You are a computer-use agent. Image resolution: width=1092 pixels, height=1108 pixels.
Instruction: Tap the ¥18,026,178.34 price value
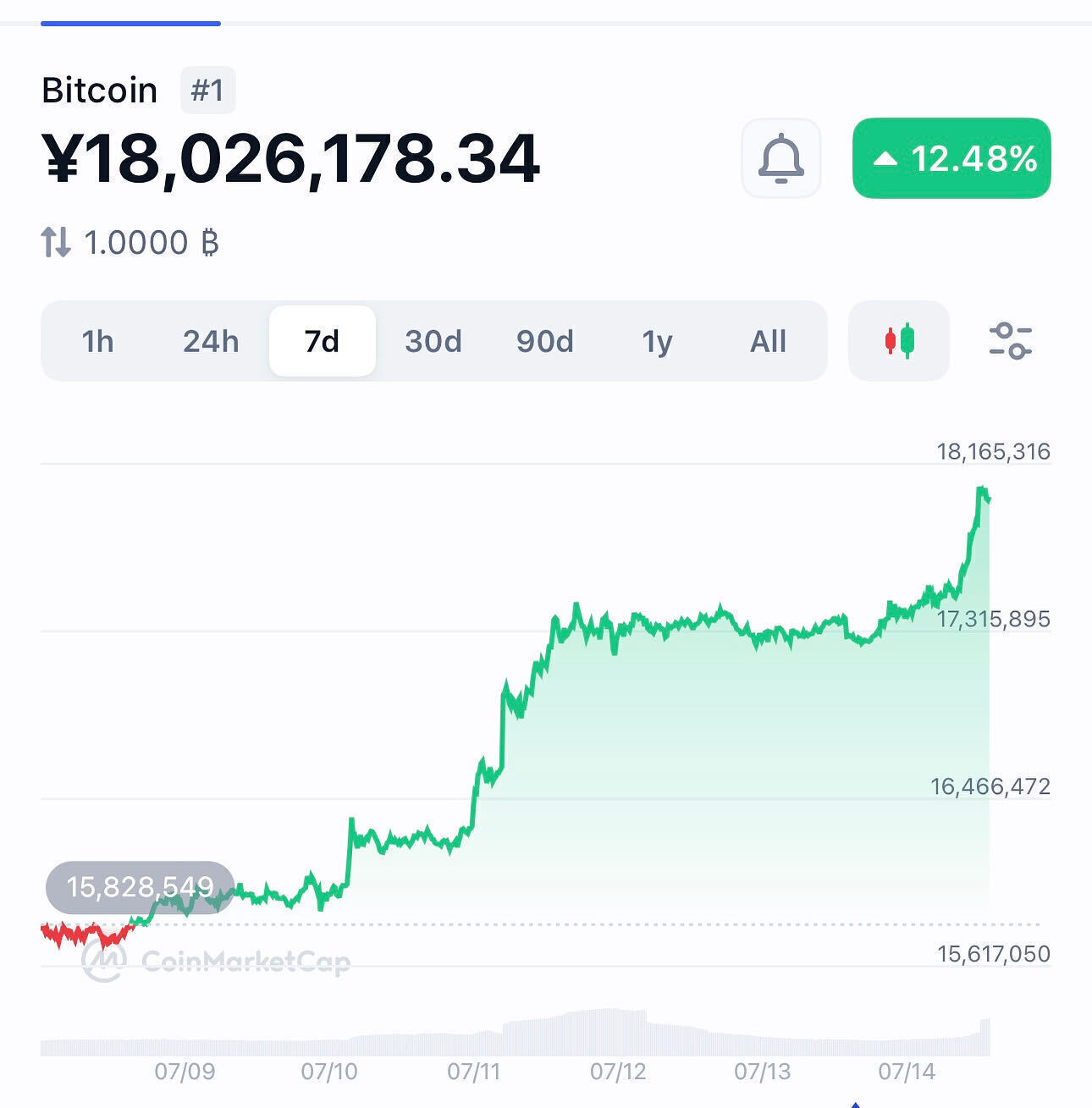[x=290, y=158]
